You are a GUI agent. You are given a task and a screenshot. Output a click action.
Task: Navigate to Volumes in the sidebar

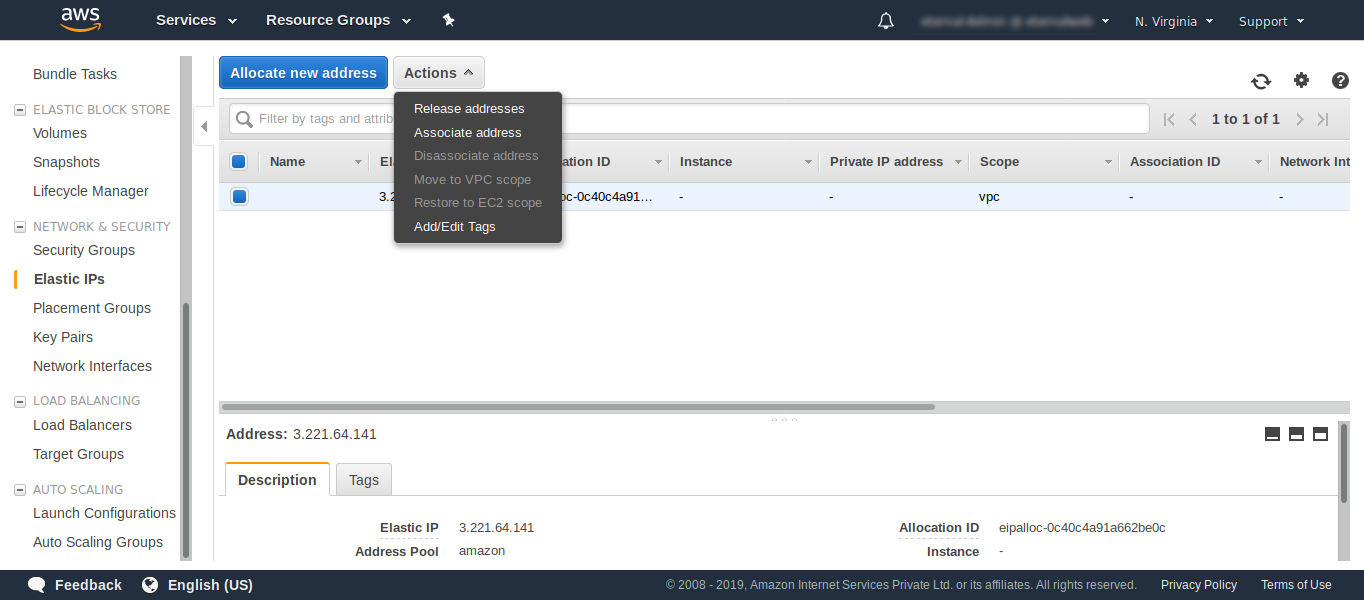(60, 133)
